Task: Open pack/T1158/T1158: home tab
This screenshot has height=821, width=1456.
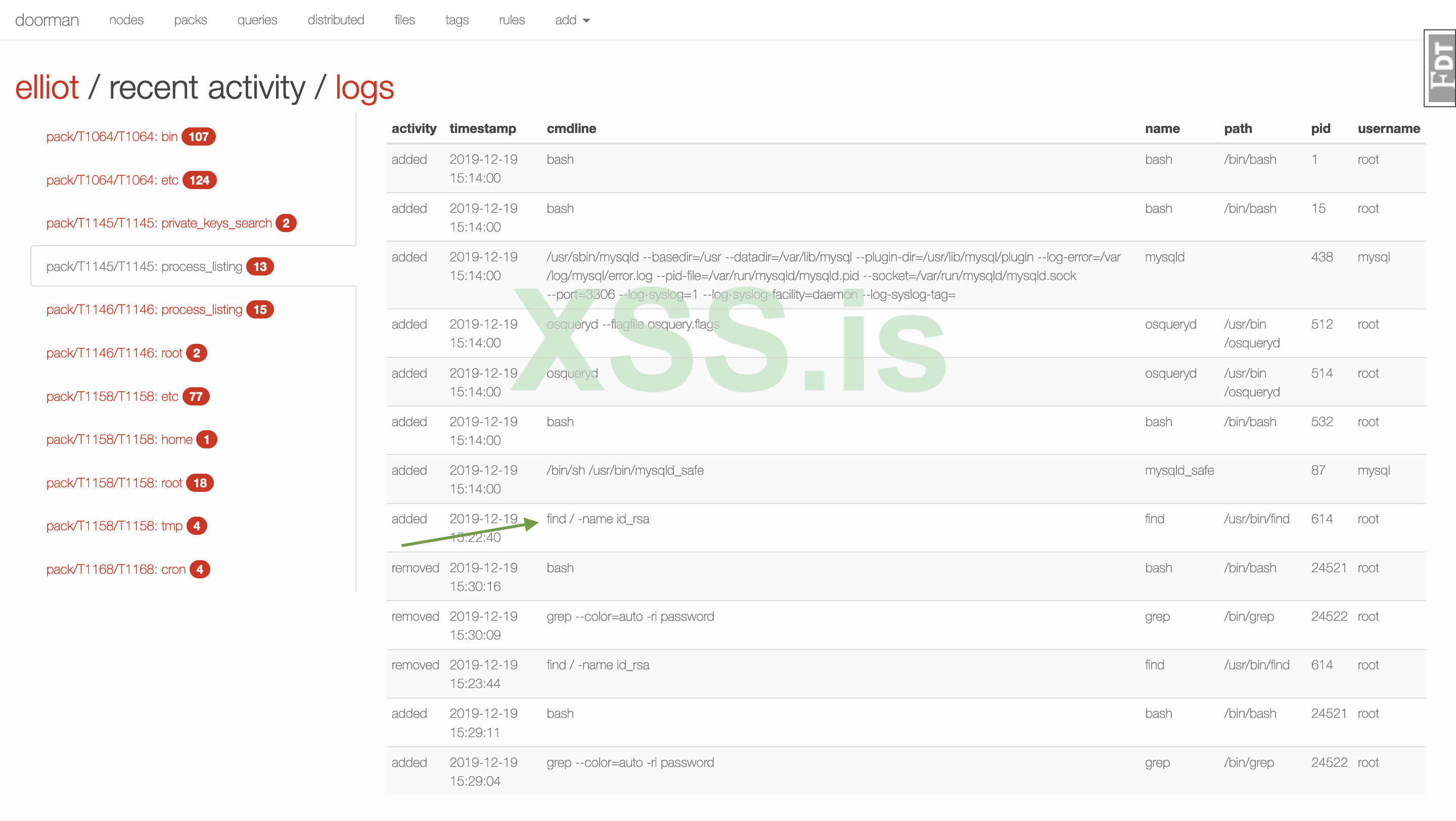Action: tap(119, 440)
